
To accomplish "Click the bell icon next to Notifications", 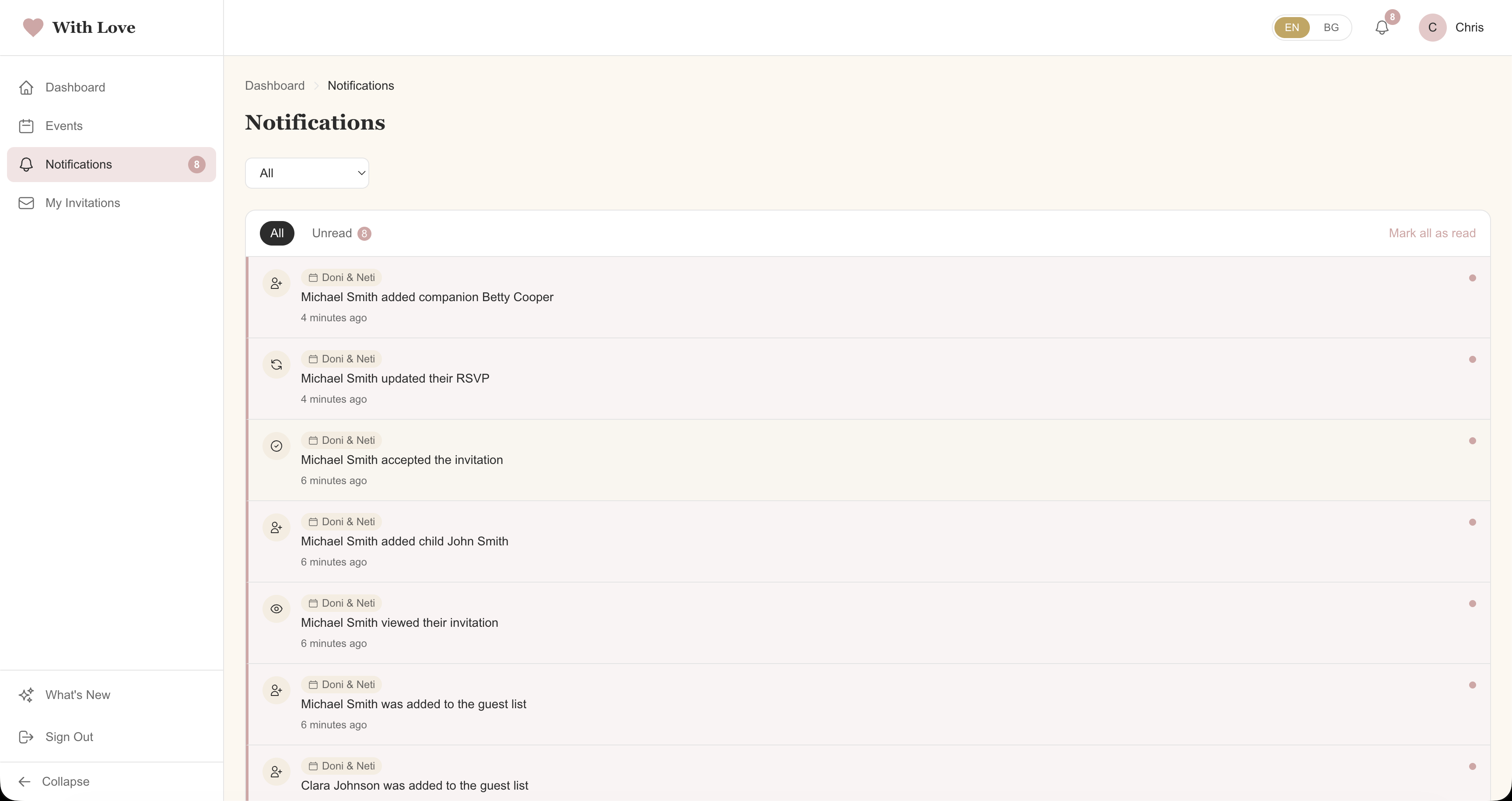I will coord(27,165).
